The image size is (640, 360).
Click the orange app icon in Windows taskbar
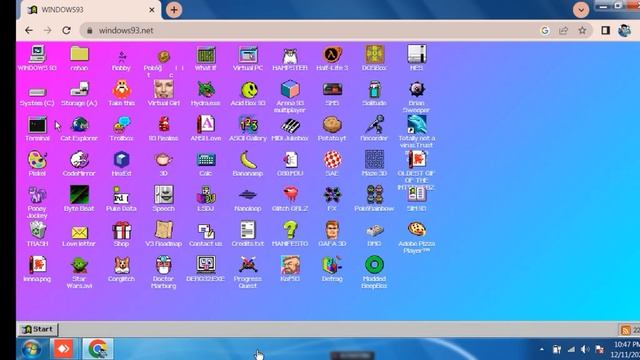pyautogui.click(x=63, y=349)
